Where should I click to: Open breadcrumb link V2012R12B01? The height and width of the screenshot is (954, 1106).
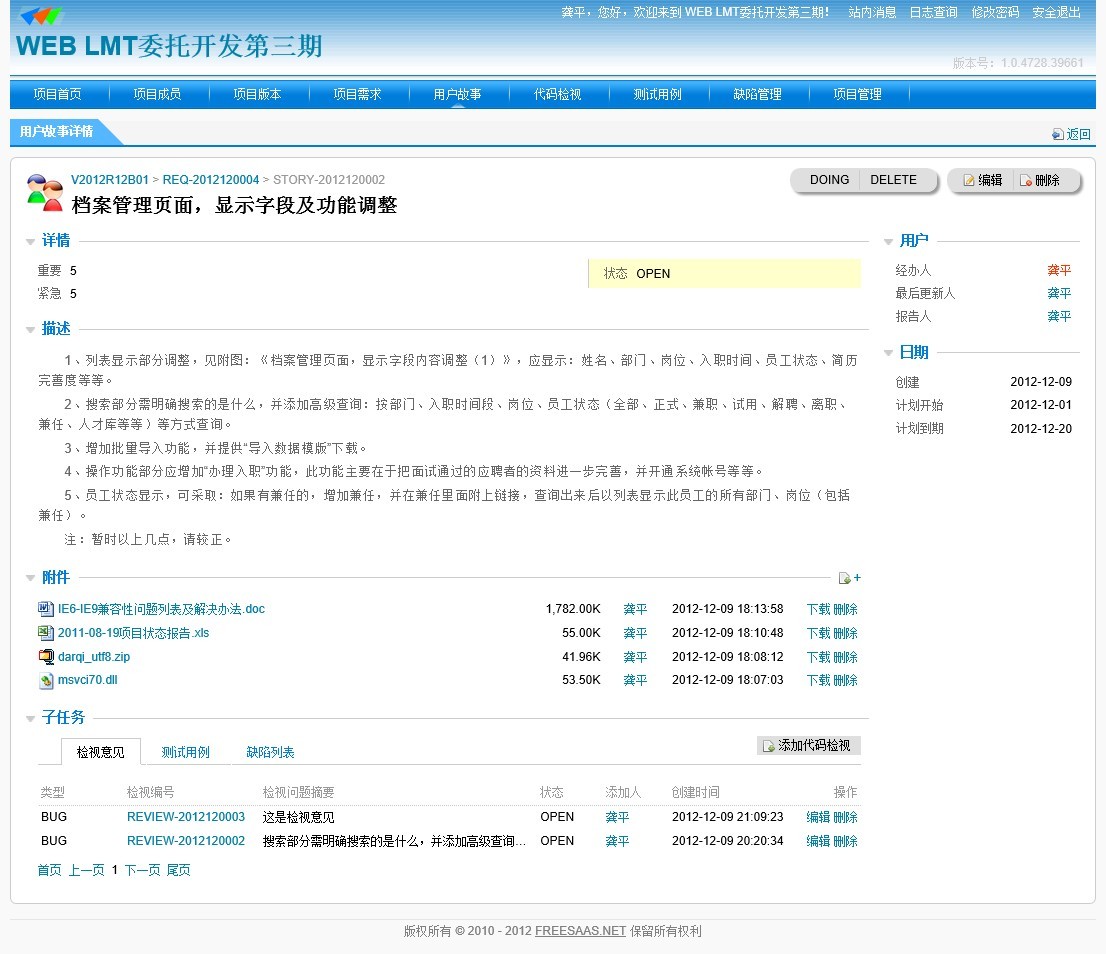click(x=110, y=180)
